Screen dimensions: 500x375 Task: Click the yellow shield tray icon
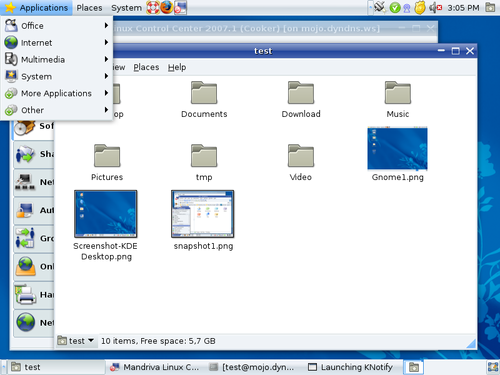point(420,8)
